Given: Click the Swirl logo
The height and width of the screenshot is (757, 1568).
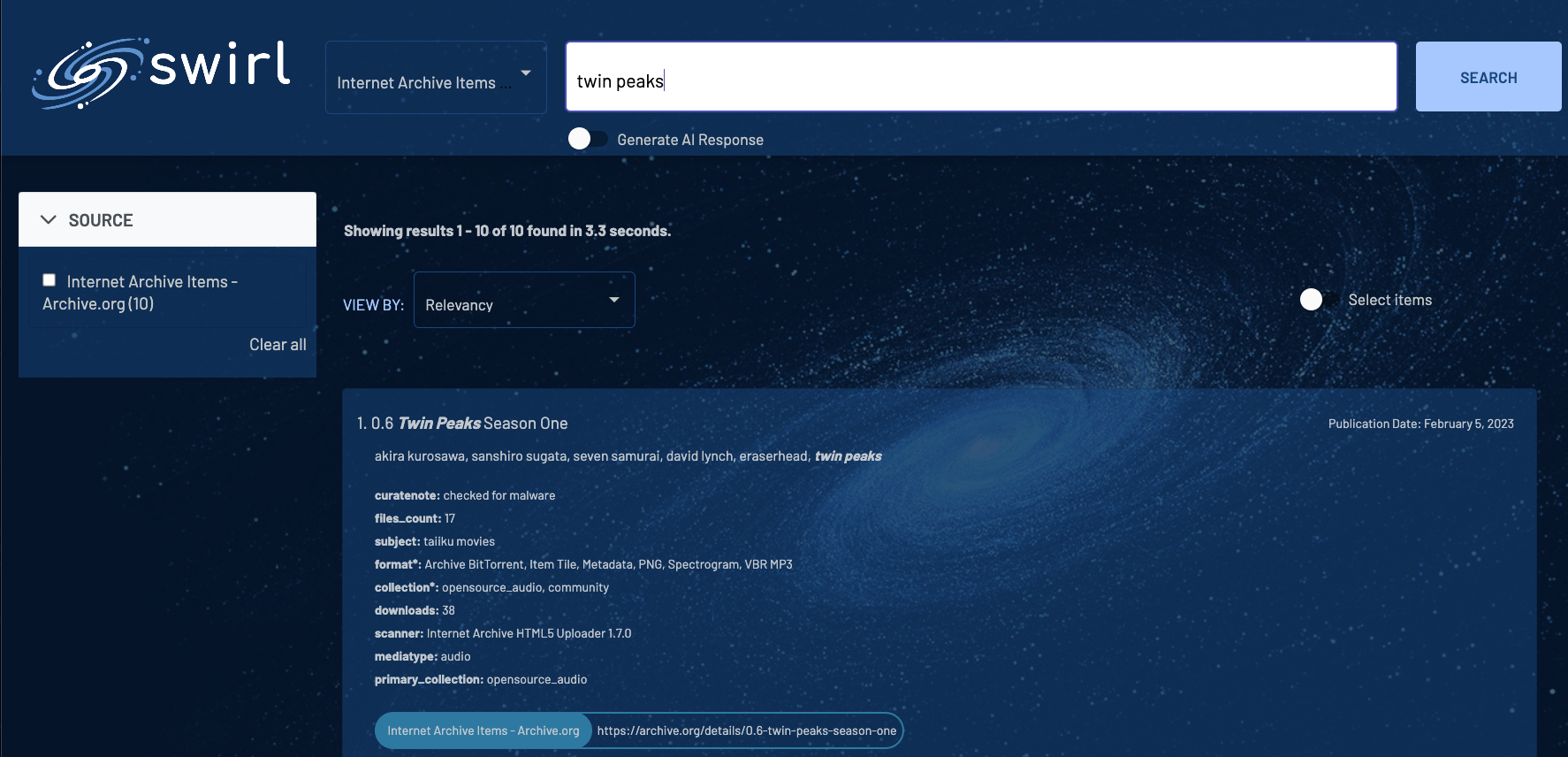Looking at the screenshot, I should point(162,73).
